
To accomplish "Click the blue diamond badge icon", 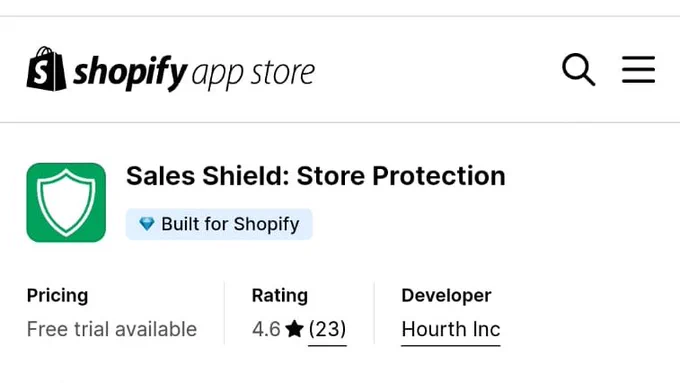I will click(147, 224).
